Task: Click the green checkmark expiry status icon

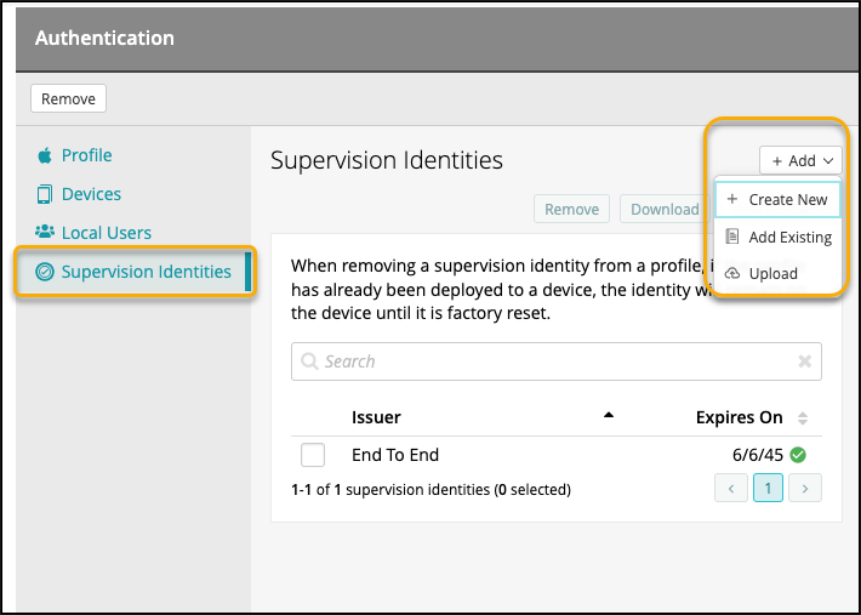Action: [x=798, y=455]
